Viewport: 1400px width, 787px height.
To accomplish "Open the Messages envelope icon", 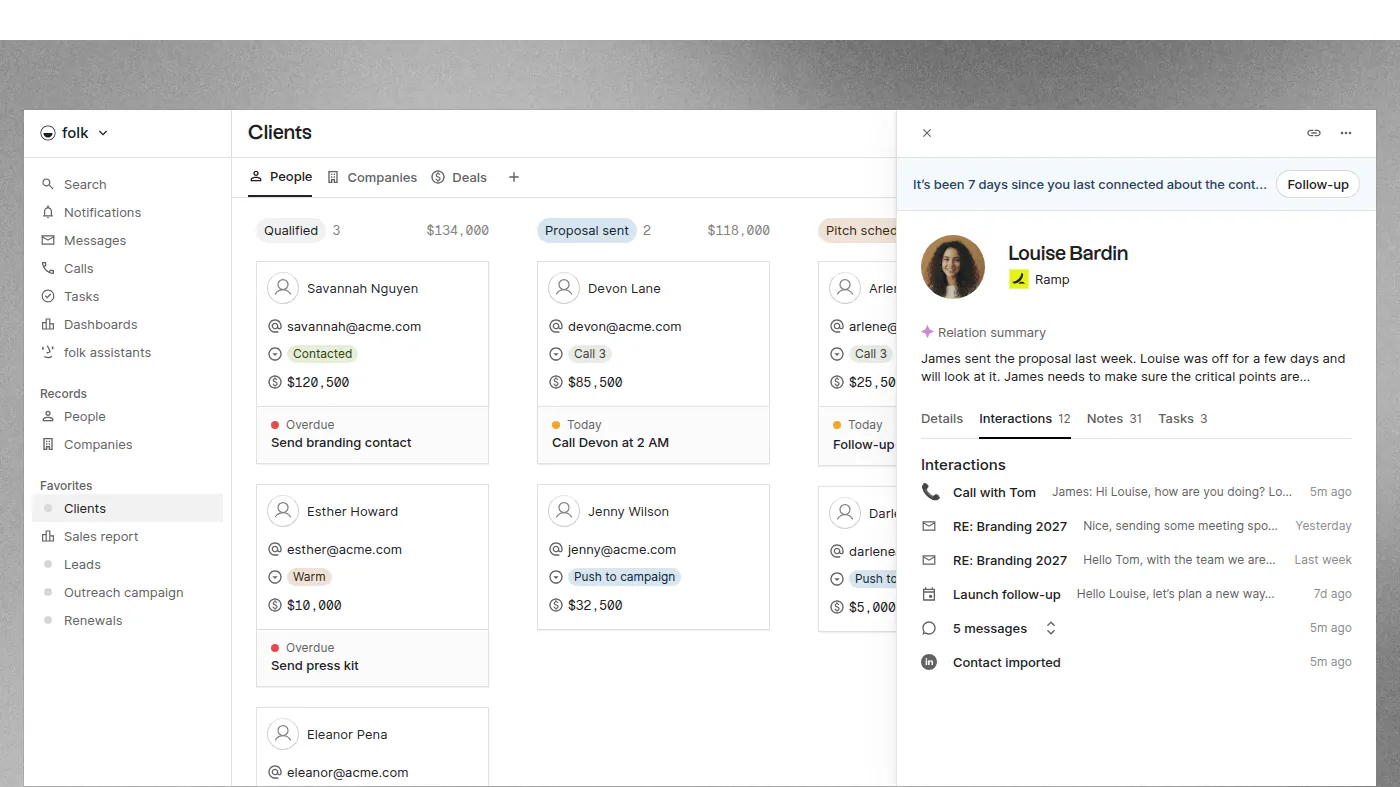I will 48,240.
